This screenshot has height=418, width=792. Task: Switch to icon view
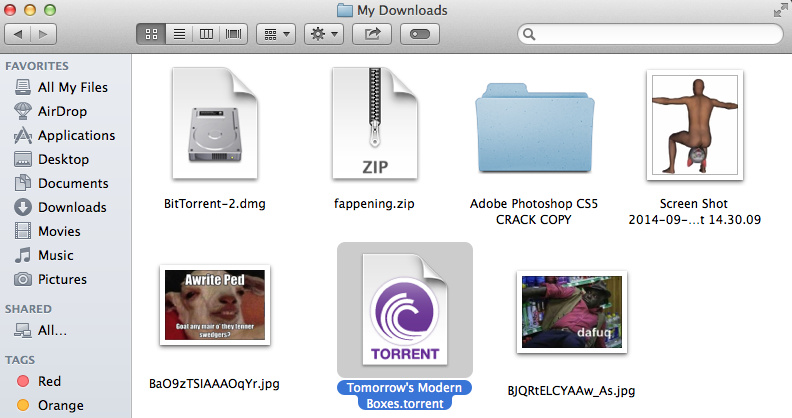(151, 34)
